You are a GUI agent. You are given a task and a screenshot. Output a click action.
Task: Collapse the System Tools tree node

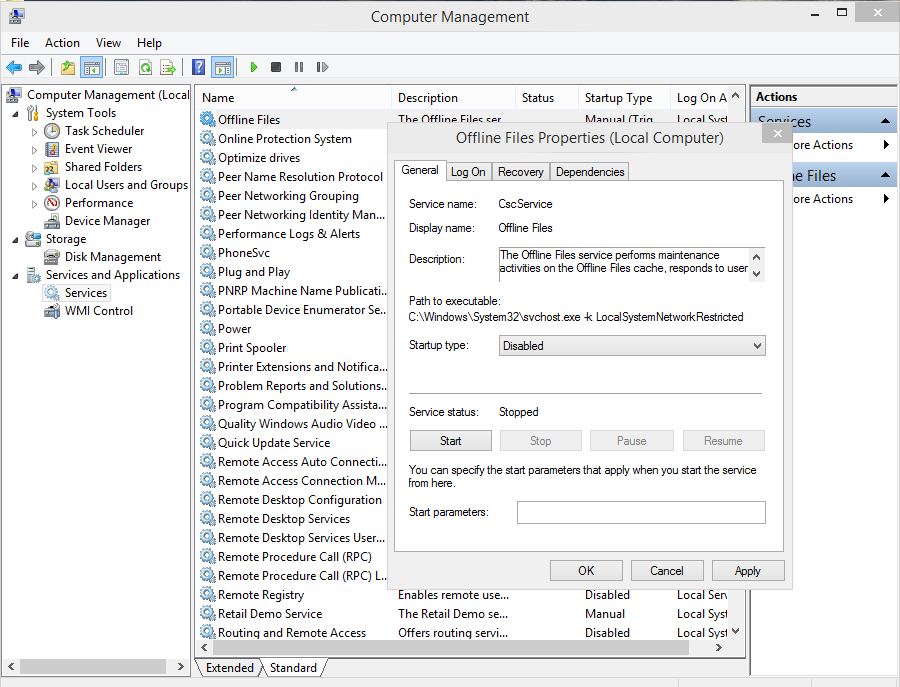pyautogui.click(x=15, y=114)
